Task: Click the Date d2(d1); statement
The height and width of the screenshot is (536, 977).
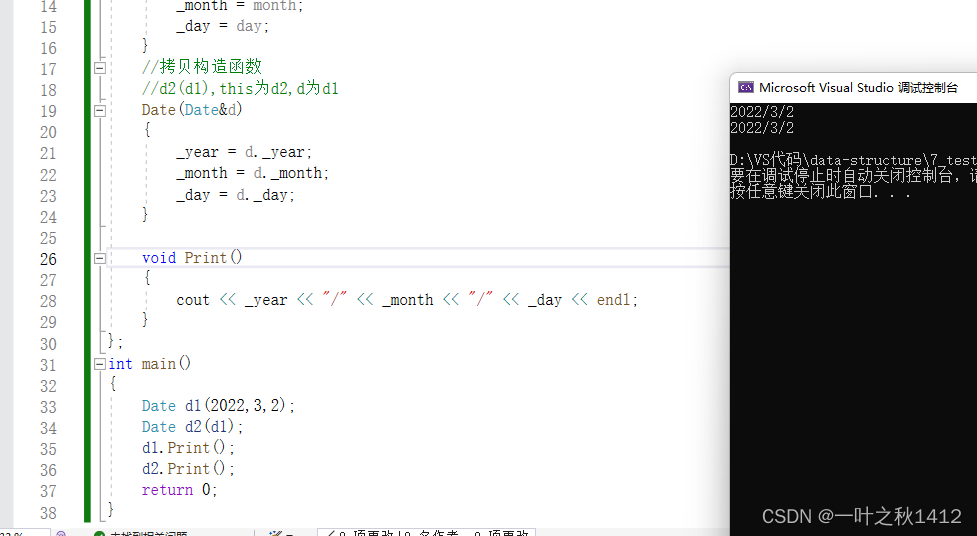Action: [193, 427]
